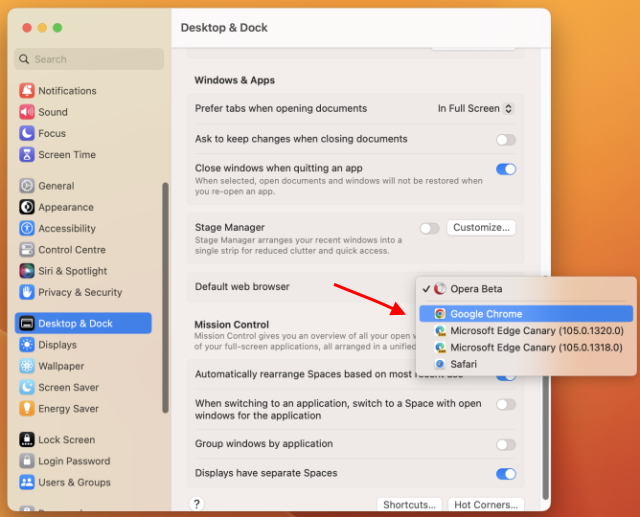Click the help question mark button
Viewport: 640px width, 517px height.
click(x=196, y=504)
